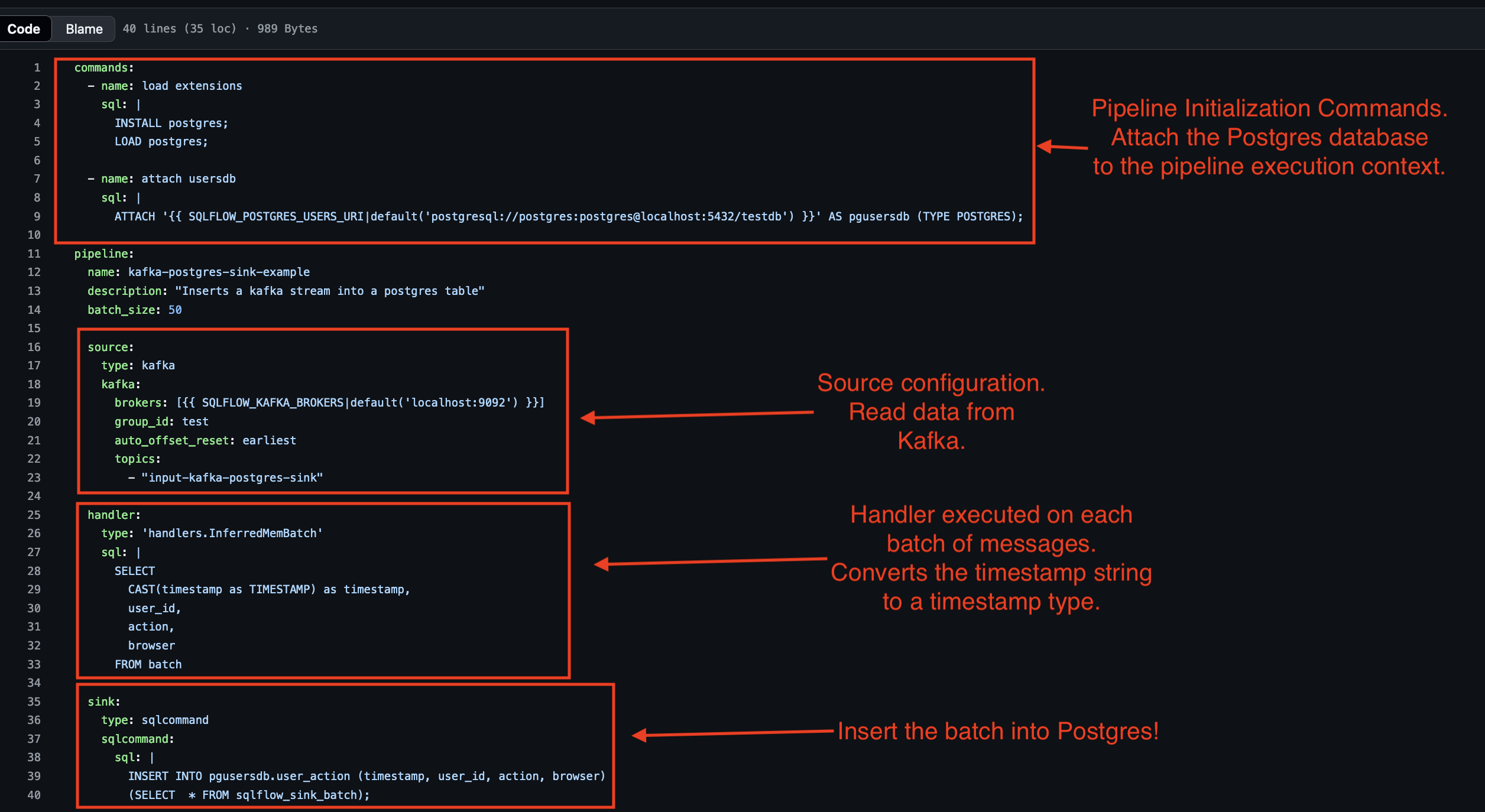Click the group_id value test

click(197, 421)
